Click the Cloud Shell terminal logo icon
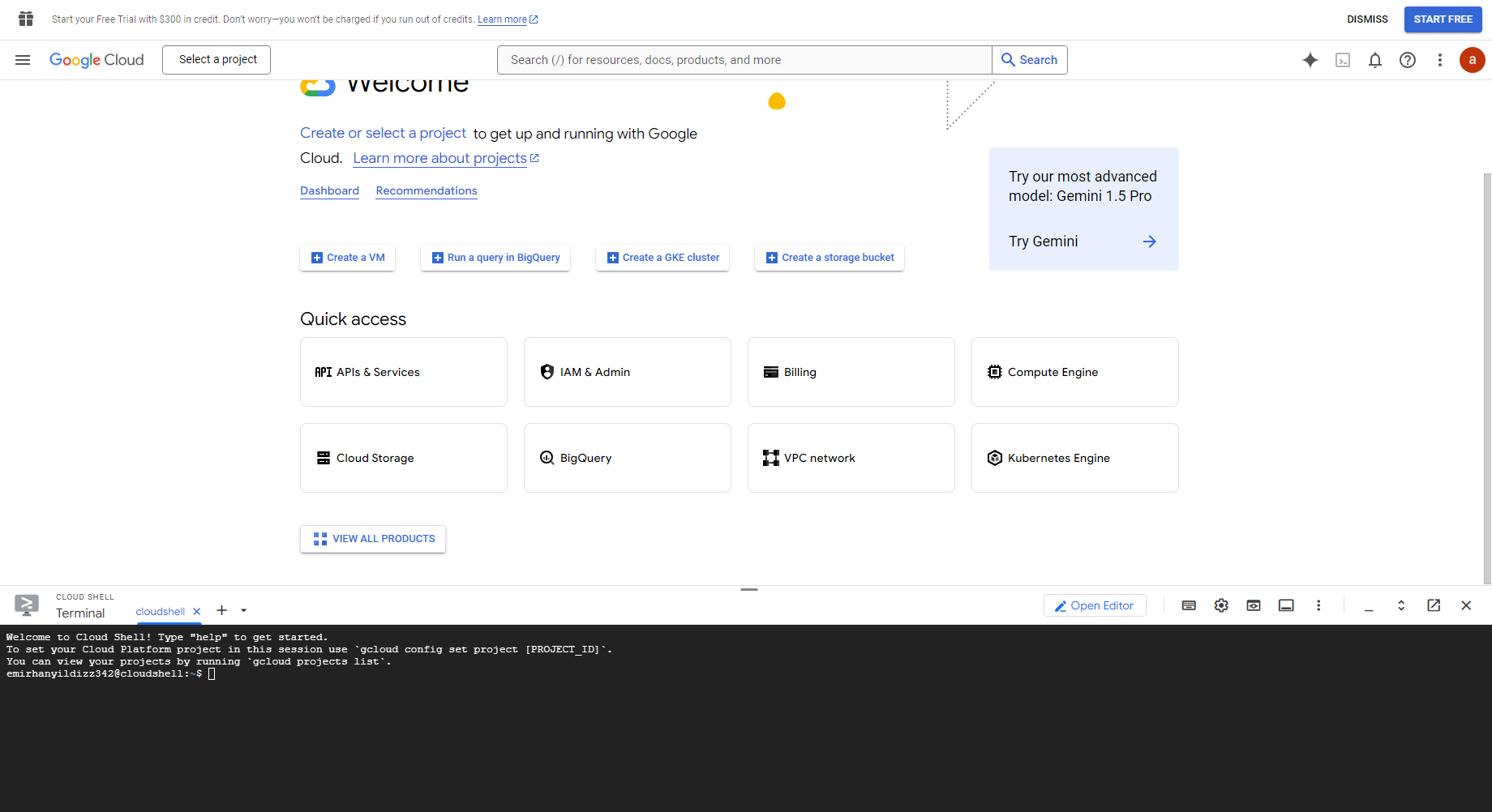Screen dimensions: 1492x812 [27, 605]
